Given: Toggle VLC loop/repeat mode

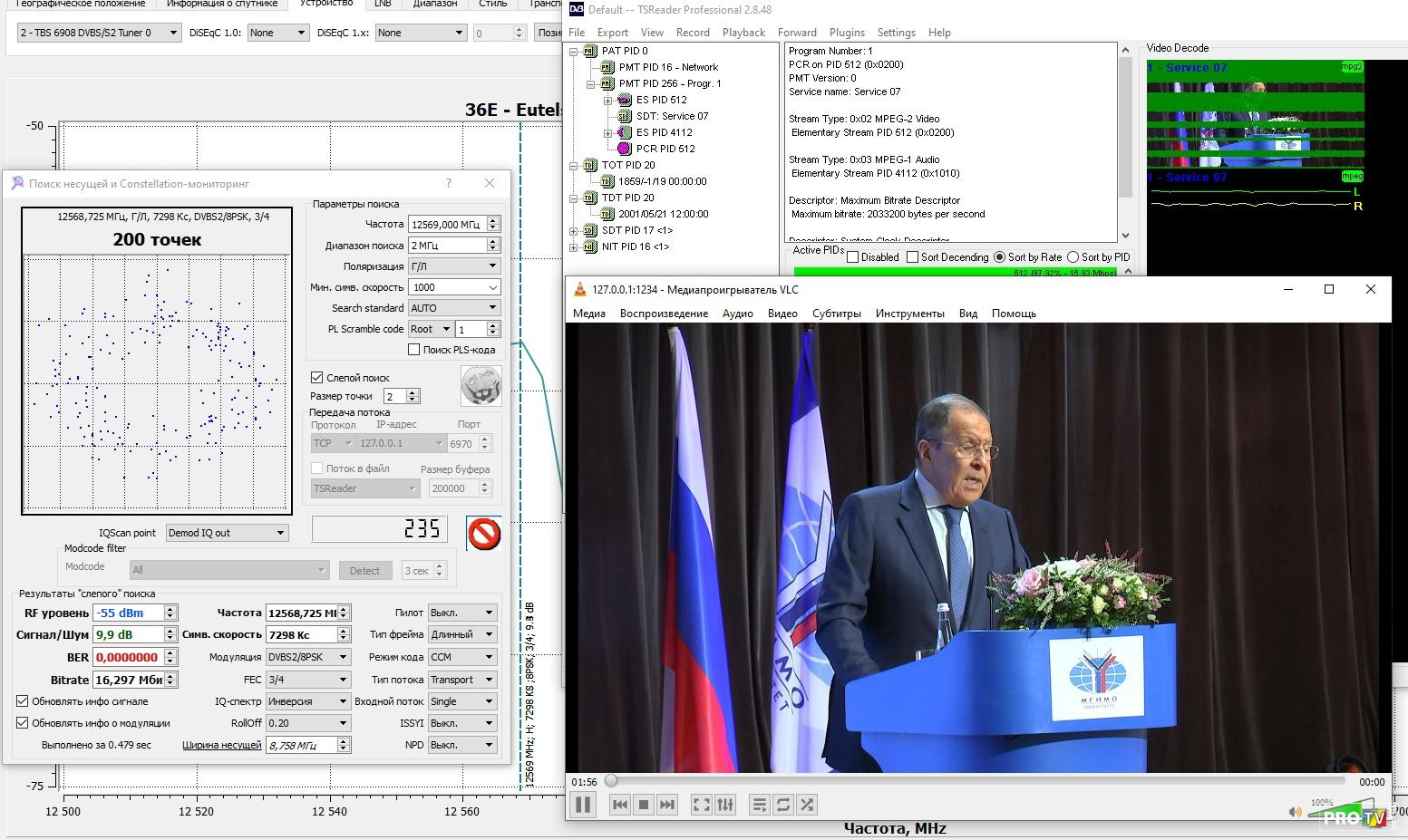Looking at the screenshot, I should coord(783,805).
